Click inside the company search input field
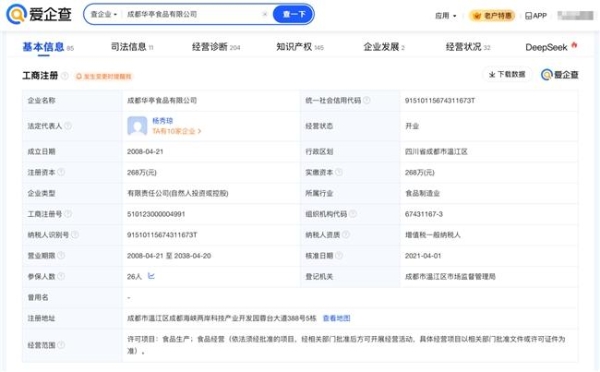 coord(191,15)
